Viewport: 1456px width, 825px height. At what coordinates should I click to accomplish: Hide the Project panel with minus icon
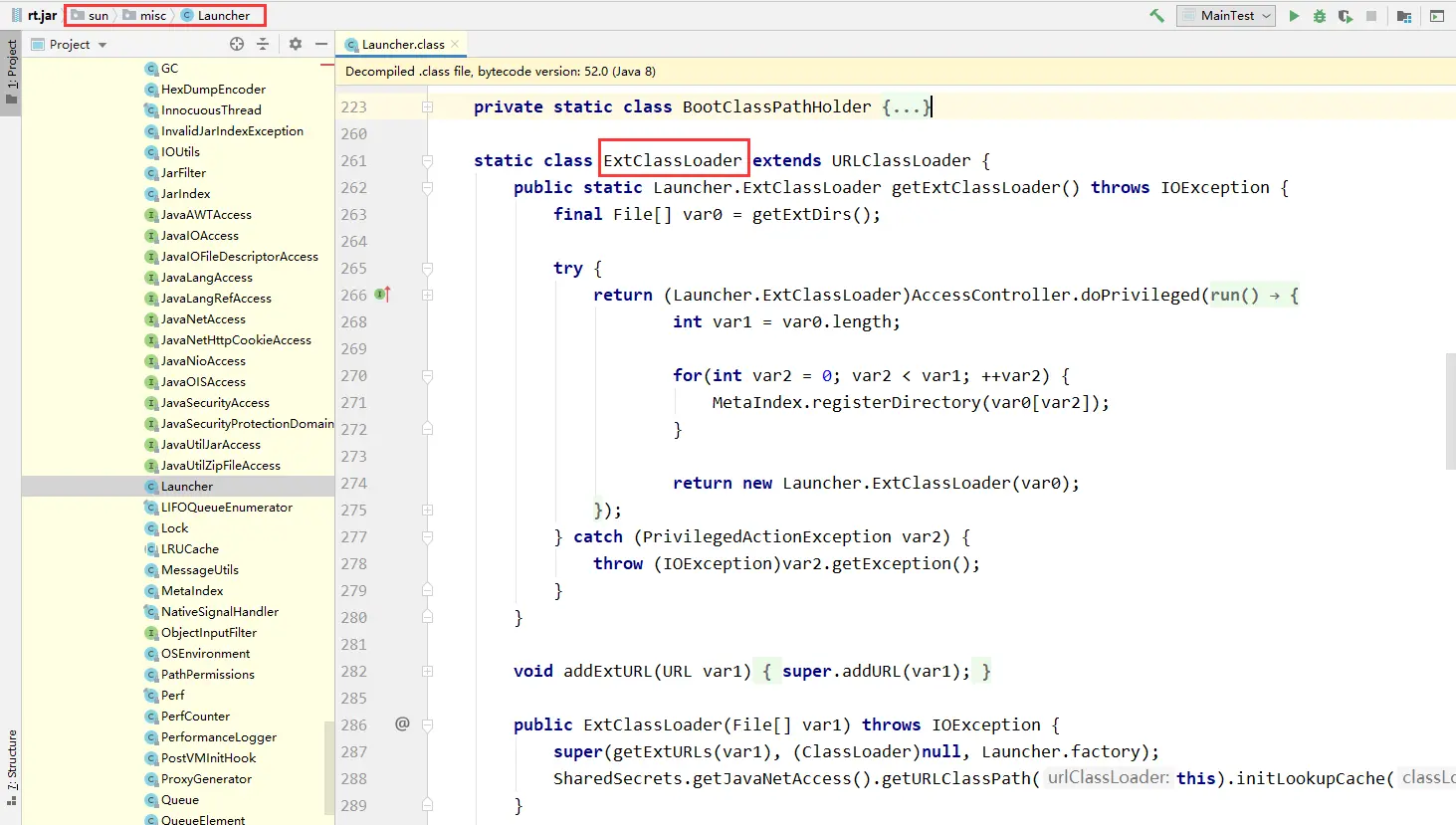321,44
